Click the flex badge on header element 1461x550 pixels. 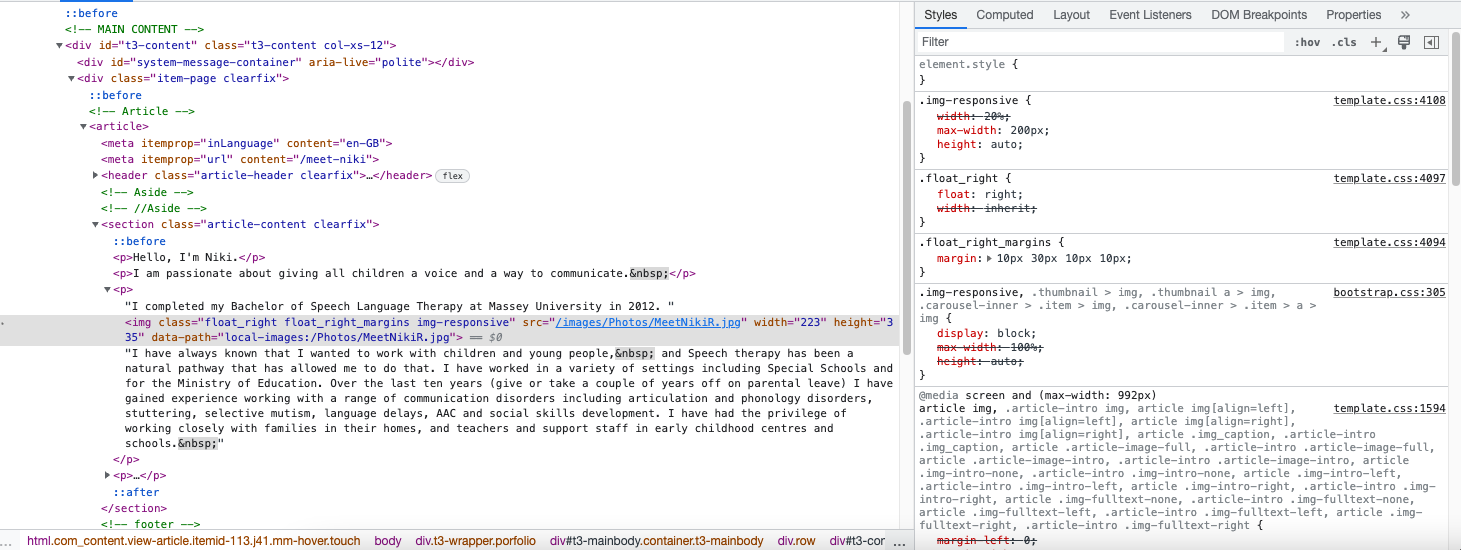[x=452, y=176]
